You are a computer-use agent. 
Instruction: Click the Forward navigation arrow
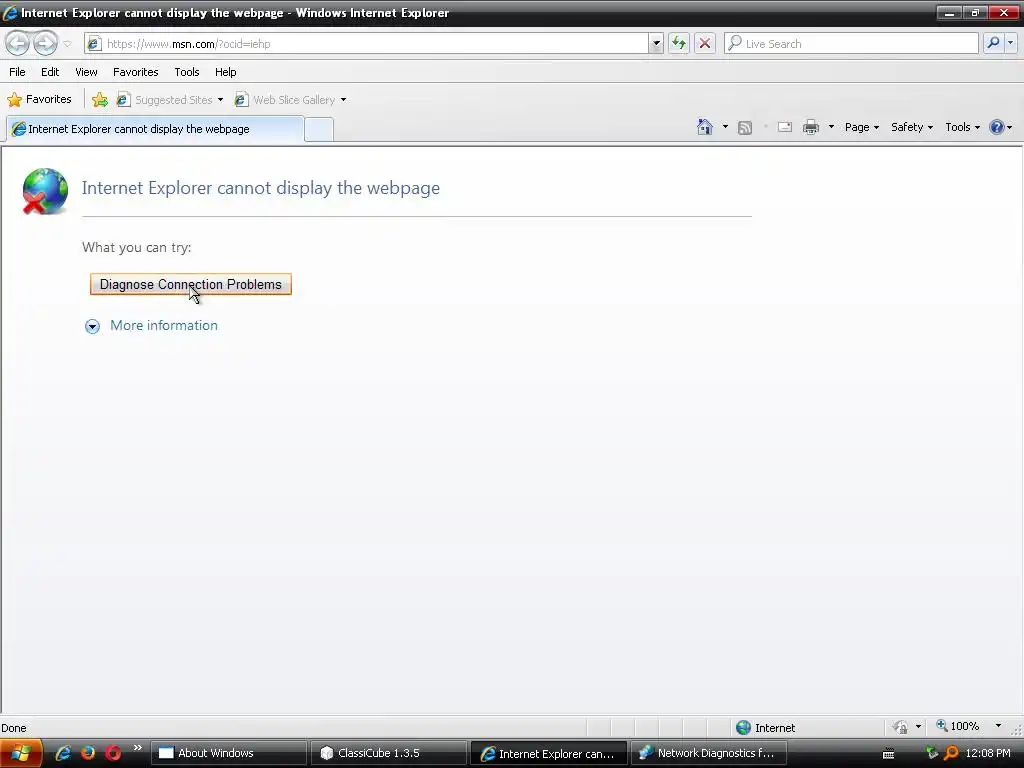point(45,44)
